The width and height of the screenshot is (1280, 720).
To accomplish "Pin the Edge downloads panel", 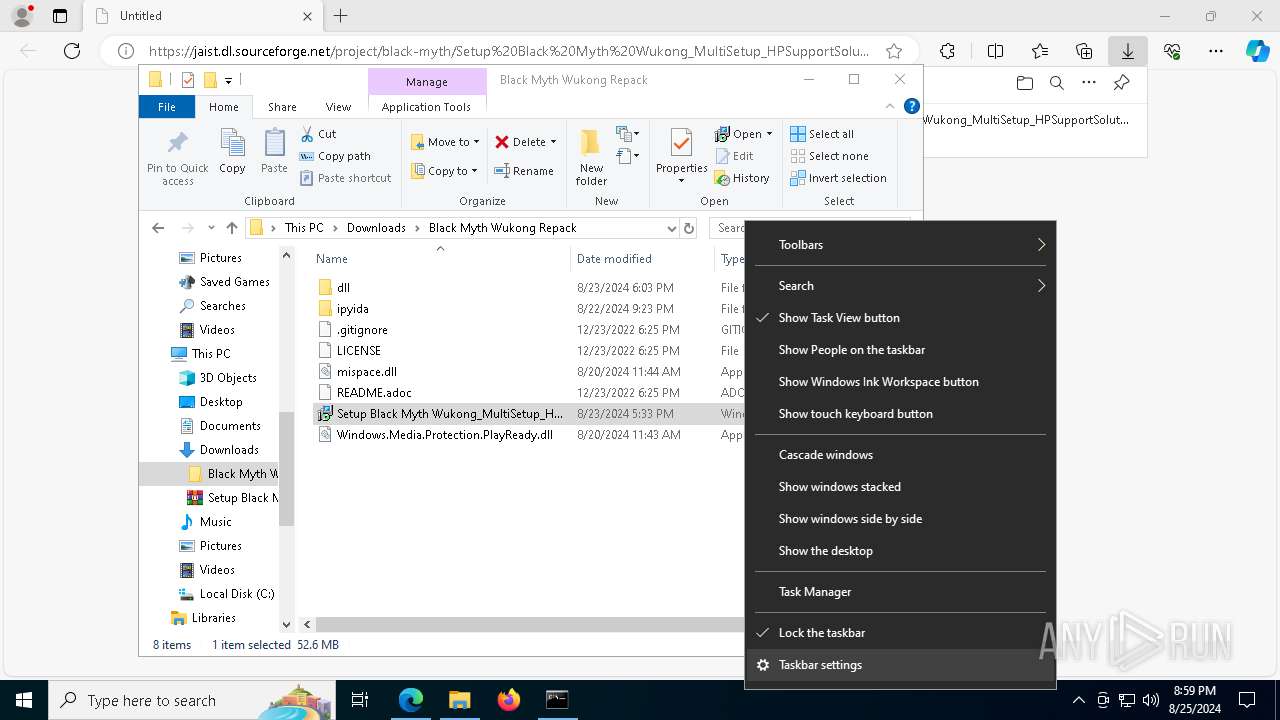I will [x=1121, y=83].
